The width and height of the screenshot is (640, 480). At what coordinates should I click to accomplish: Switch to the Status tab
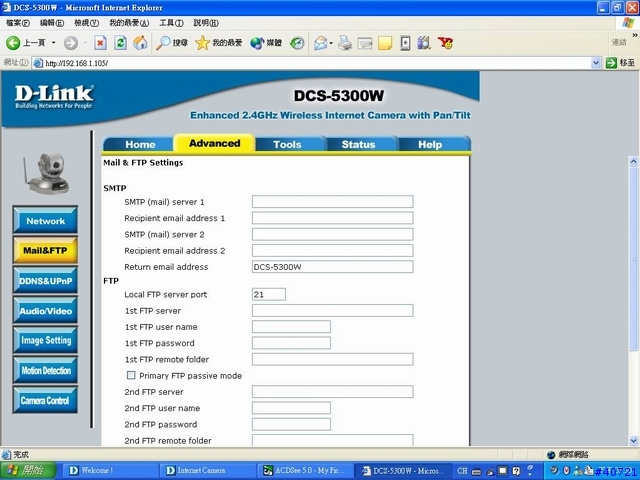coord(358,144)
